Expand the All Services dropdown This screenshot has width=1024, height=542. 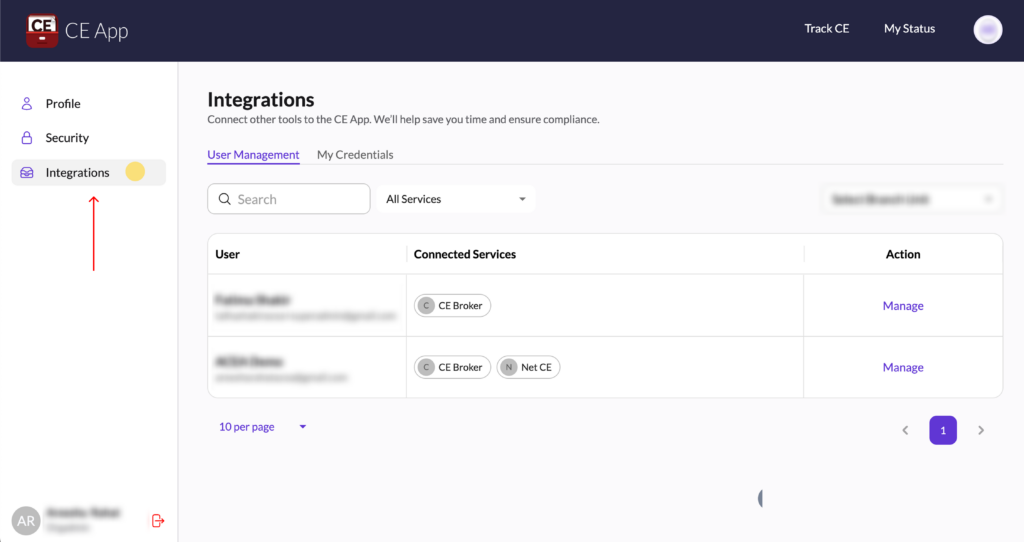[x=456, y=199]
